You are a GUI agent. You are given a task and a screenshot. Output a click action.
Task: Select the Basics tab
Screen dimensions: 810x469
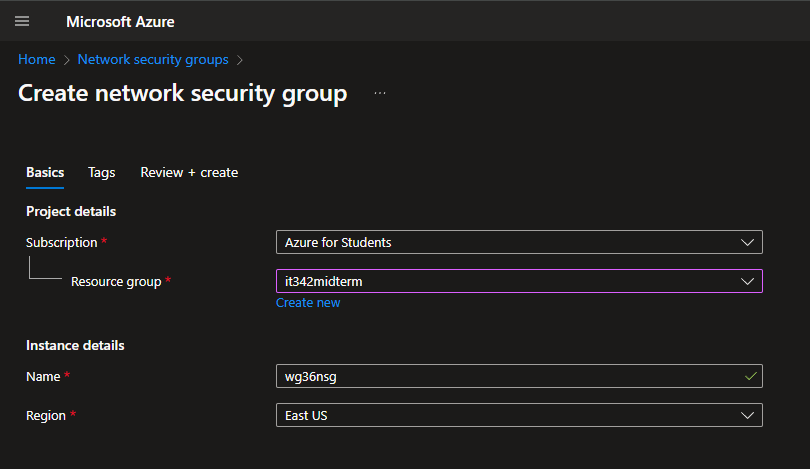pos(45,172)
